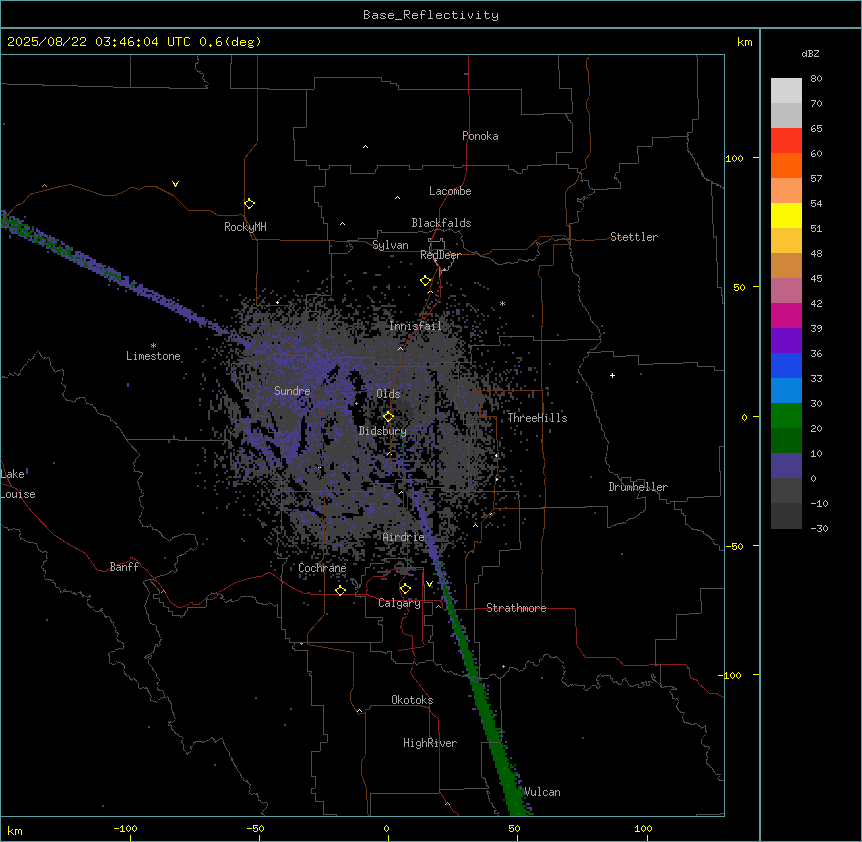
Task: Click the yellow station marker above Calgary label
Action: [405, 589]
